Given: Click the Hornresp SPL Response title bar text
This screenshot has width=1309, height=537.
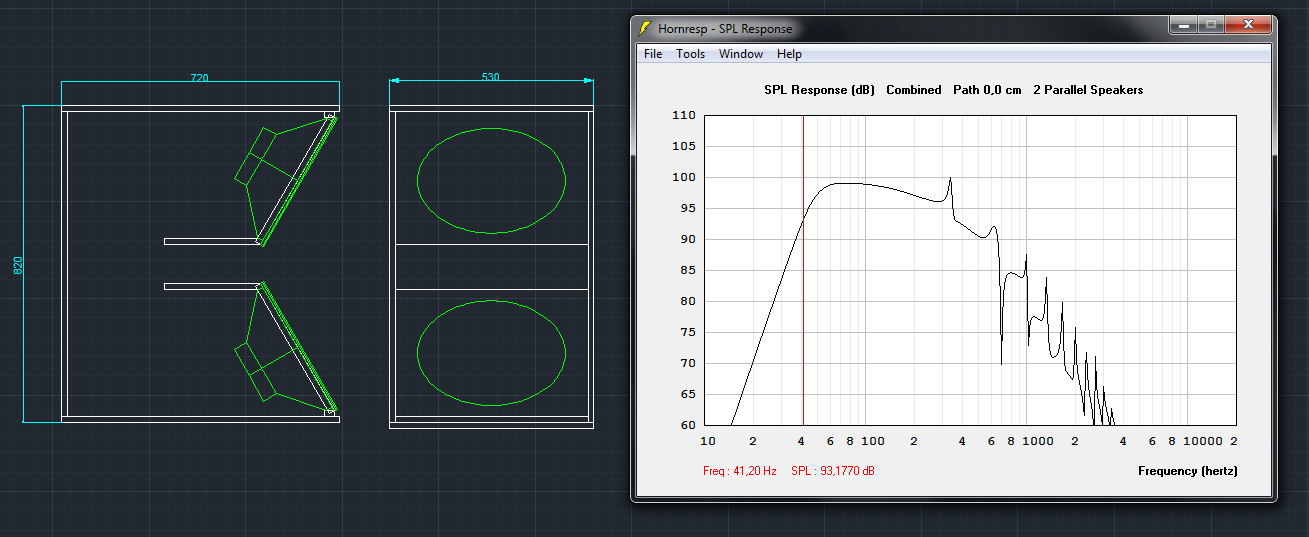Looking at the screenshot, I should coord(725,29).
